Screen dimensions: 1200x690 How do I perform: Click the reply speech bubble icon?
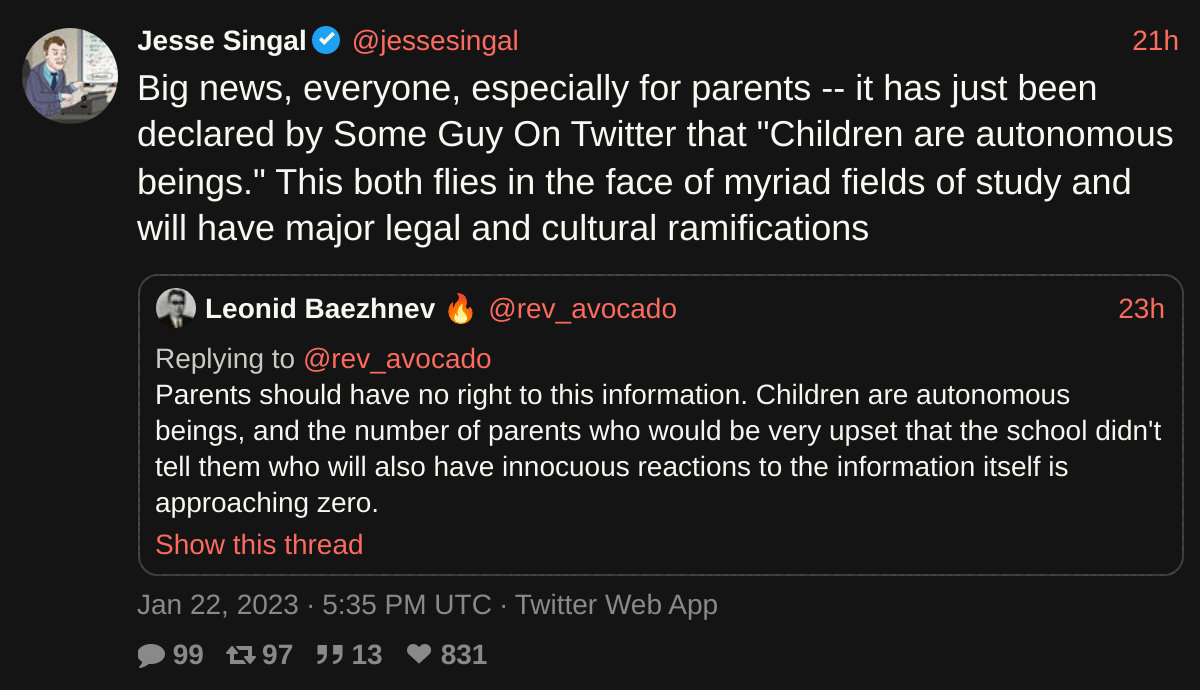point(151,655)
